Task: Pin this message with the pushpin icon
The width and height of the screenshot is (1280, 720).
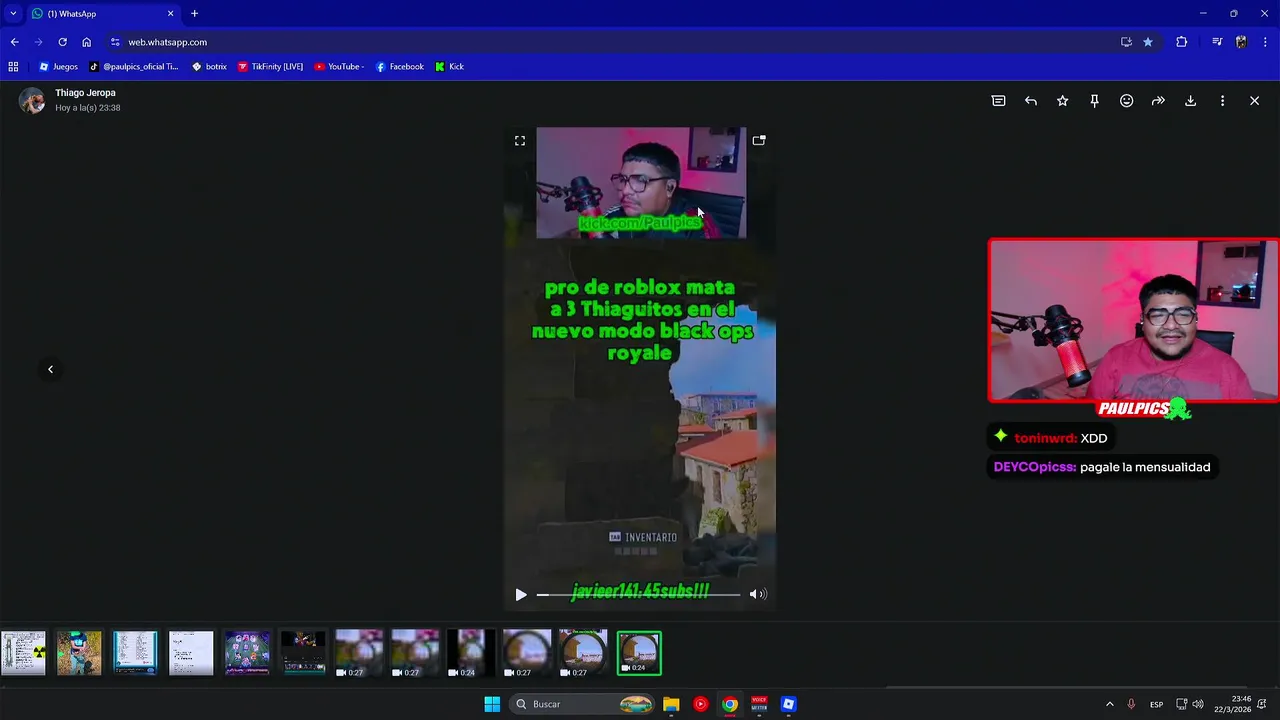Action: [1094, 101]
